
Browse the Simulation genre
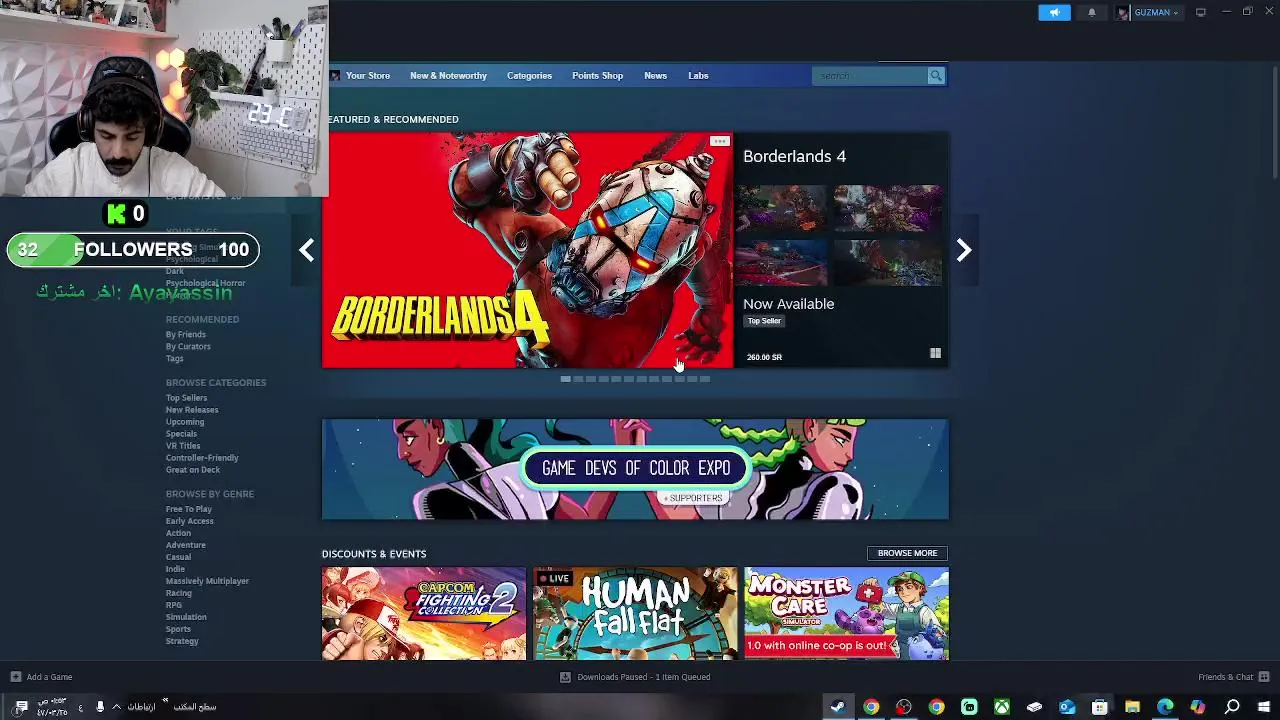186,617
